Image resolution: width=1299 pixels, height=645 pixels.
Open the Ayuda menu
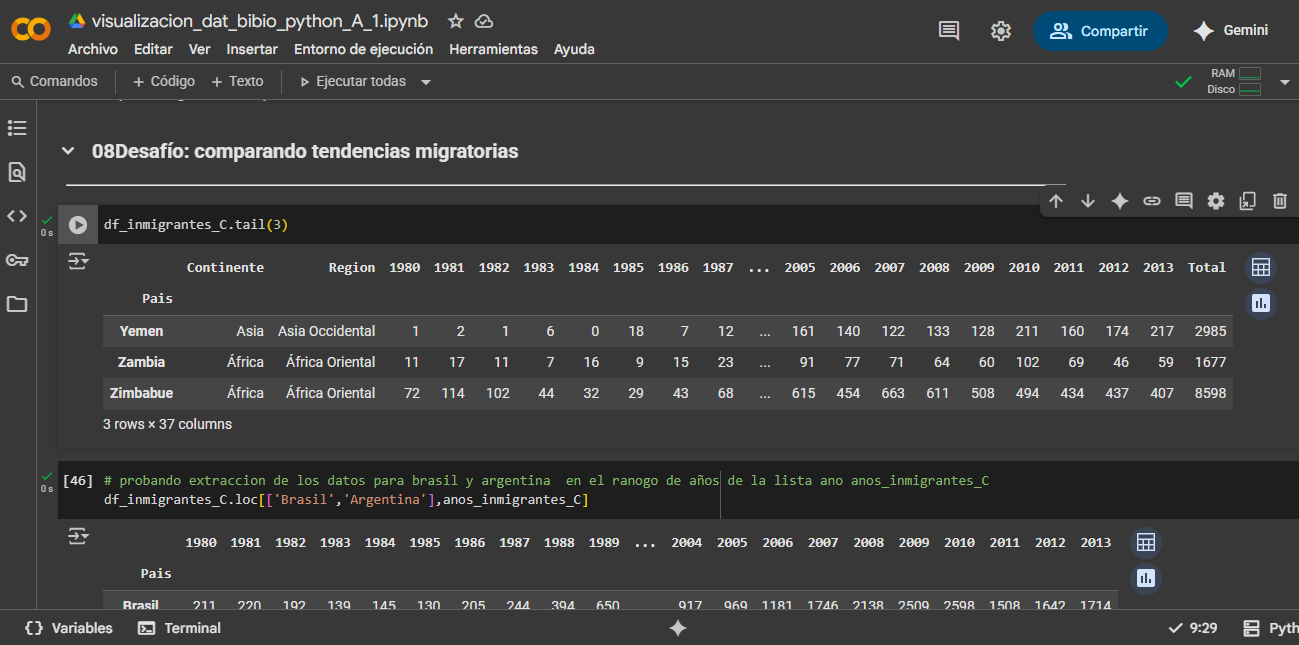tap(574, 49)
